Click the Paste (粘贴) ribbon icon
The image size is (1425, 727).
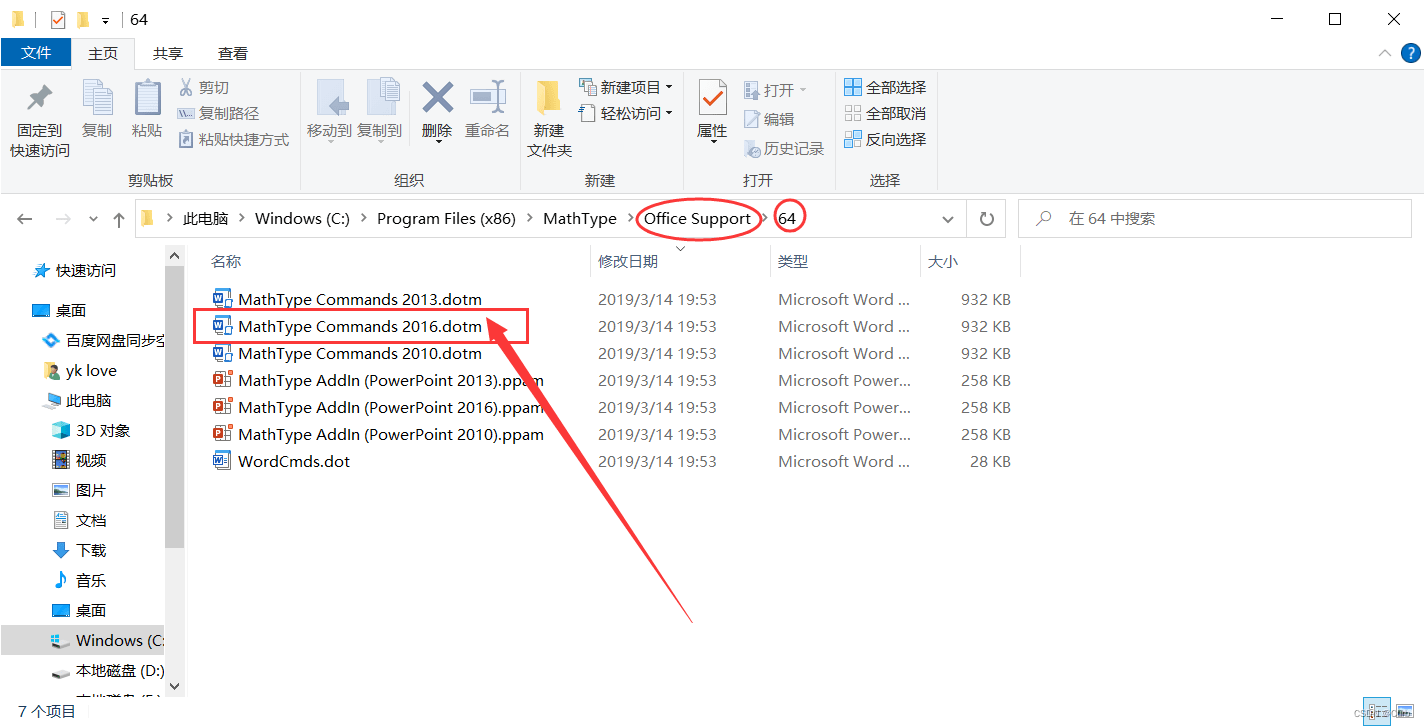pos(147,98)
